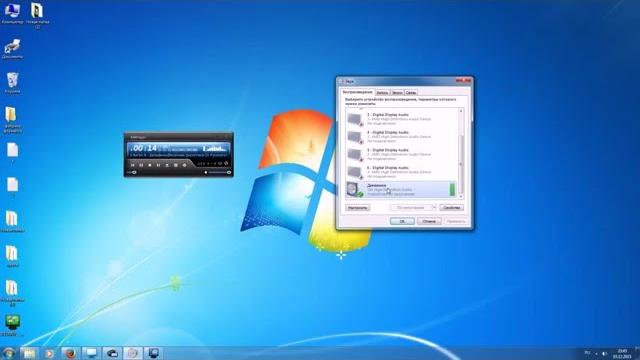This screenshot has height=360, width=640.
Task: Click the '6 - Digital Display Audio' monitor icon
Action: point(355,172)
